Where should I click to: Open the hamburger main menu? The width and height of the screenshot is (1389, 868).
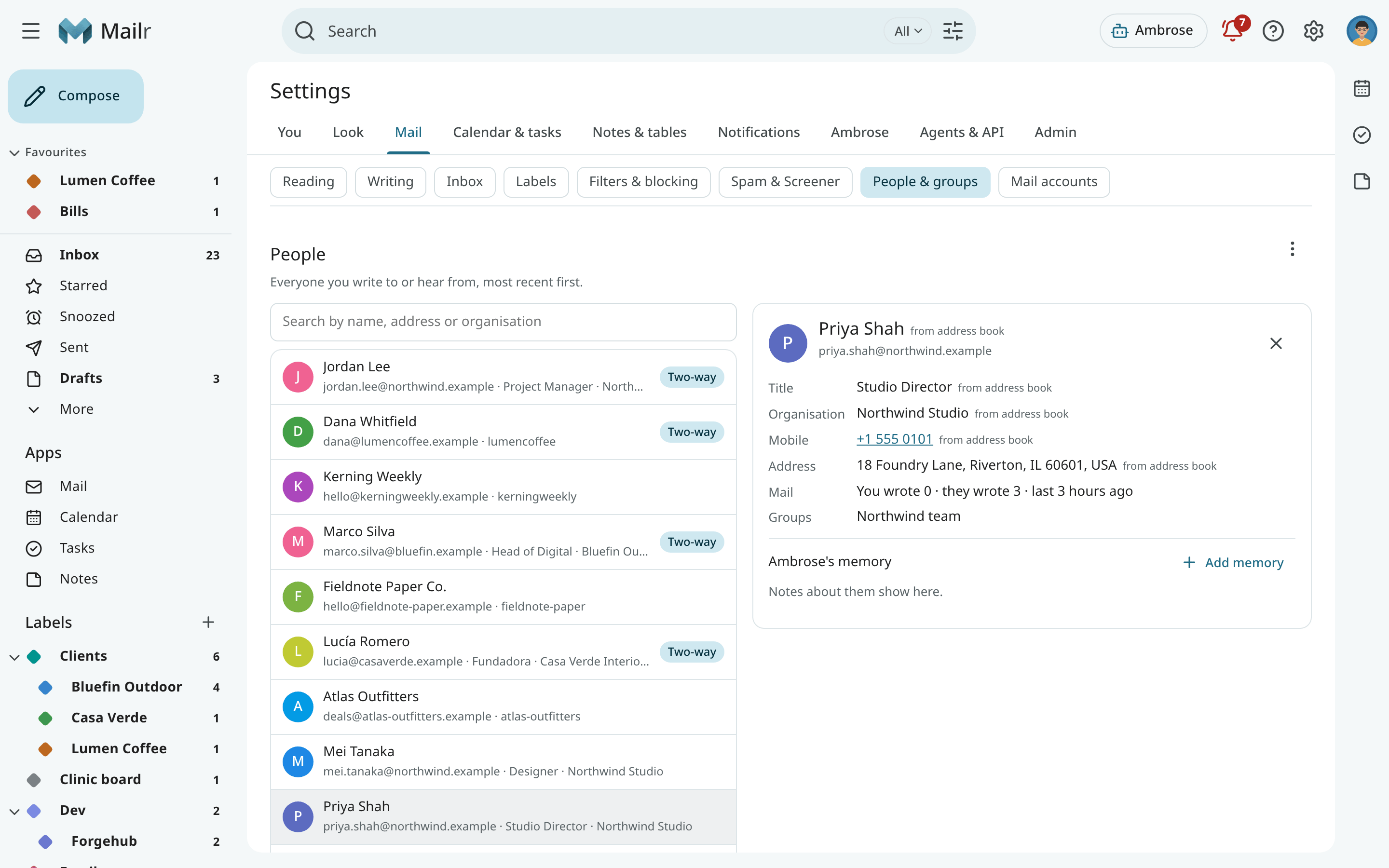coord(31,31)
